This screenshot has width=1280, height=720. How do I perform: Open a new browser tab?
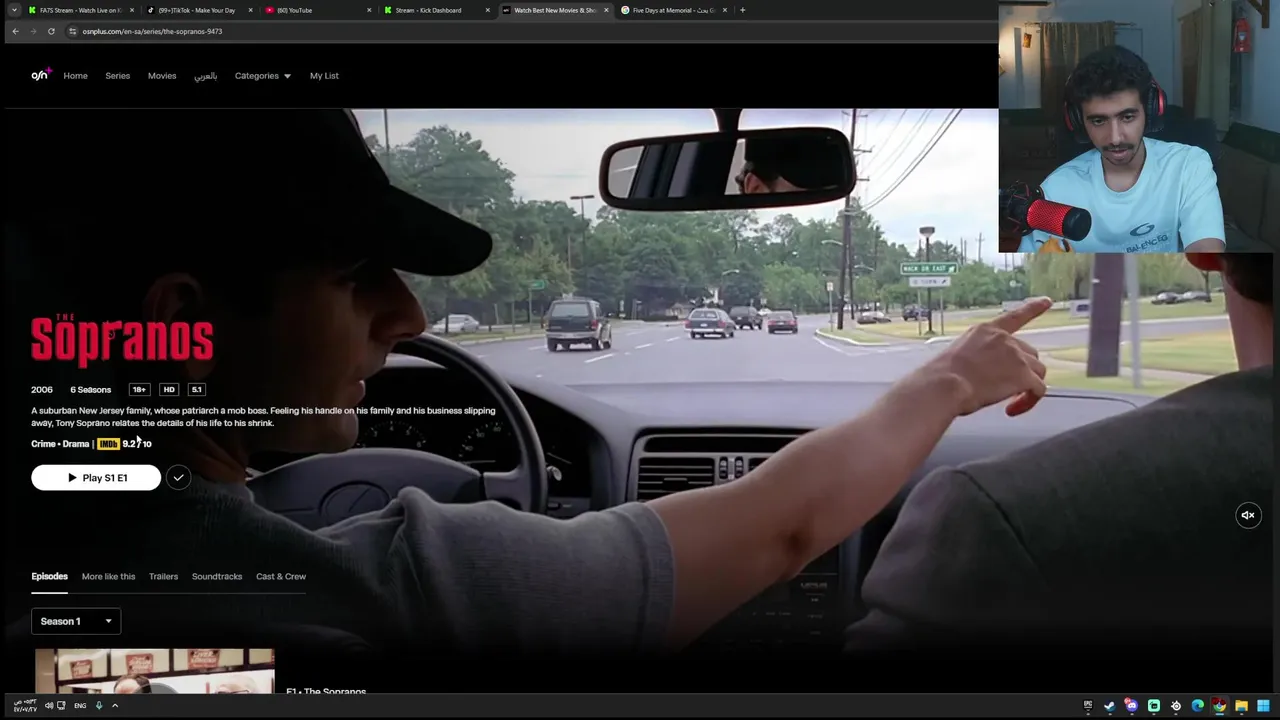[742, 10]
